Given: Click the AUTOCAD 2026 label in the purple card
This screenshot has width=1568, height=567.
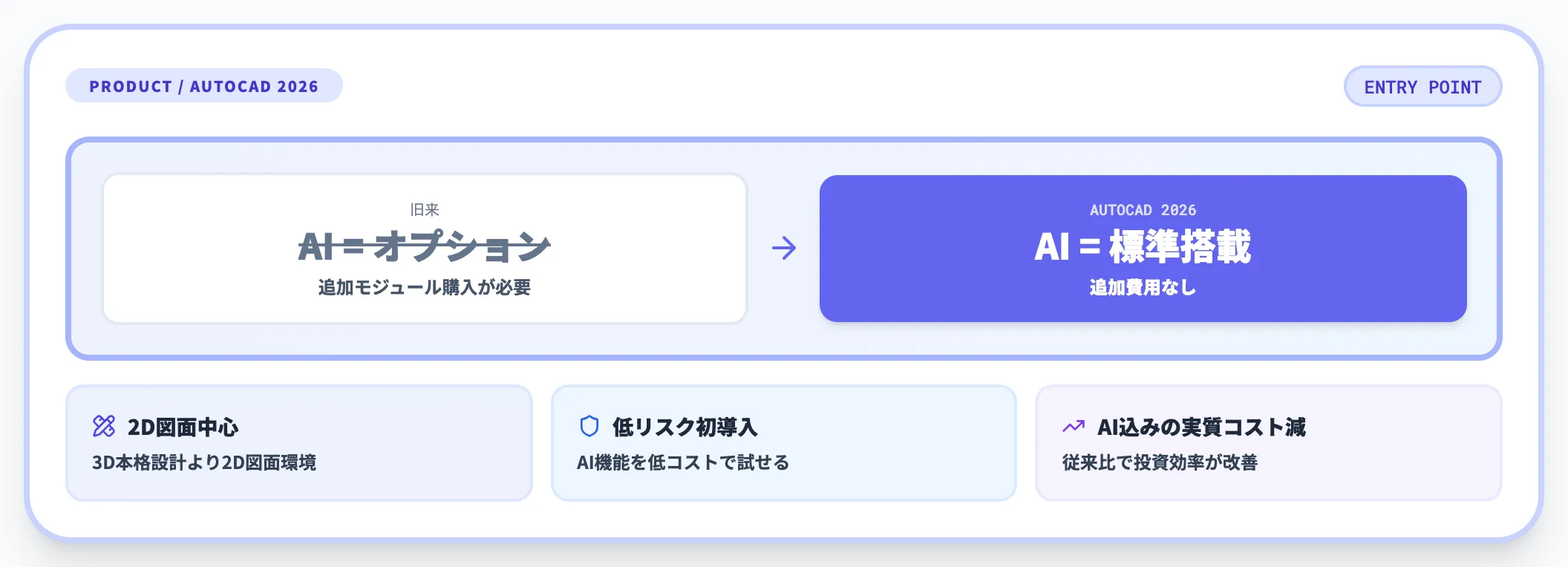Looking at the screenshot, I should (x=1143, y=210).
